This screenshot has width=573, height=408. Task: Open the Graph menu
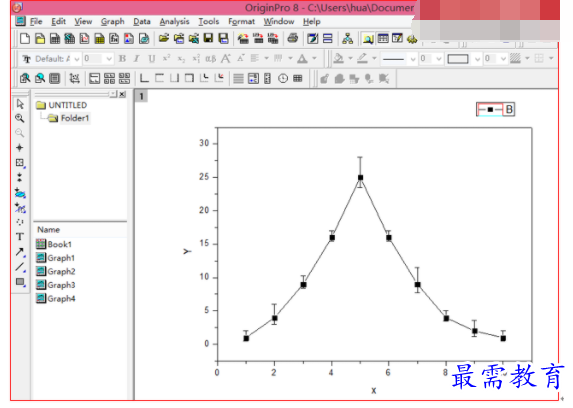[x=113, y=22]
